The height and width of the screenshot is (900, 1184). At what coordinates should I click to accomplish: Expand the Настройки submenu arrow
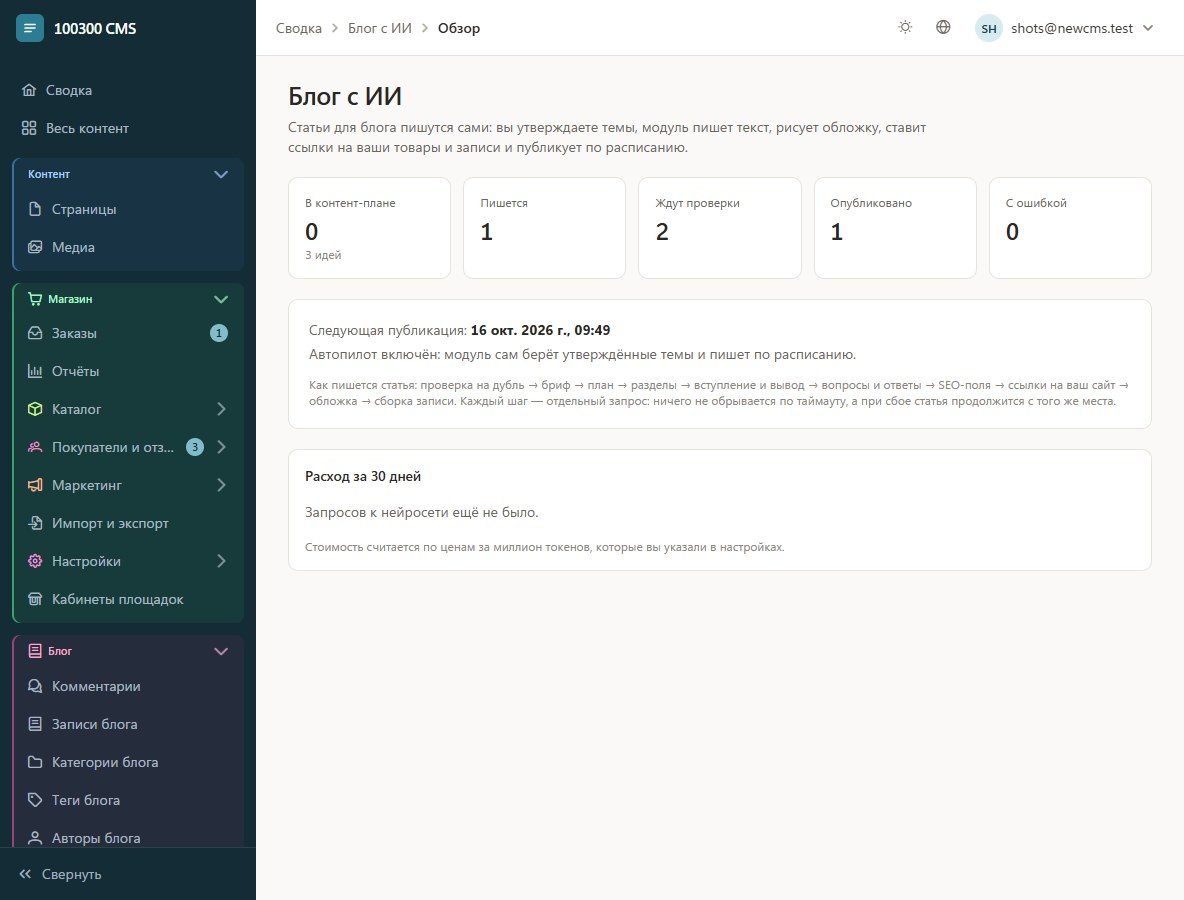[221, 561]
